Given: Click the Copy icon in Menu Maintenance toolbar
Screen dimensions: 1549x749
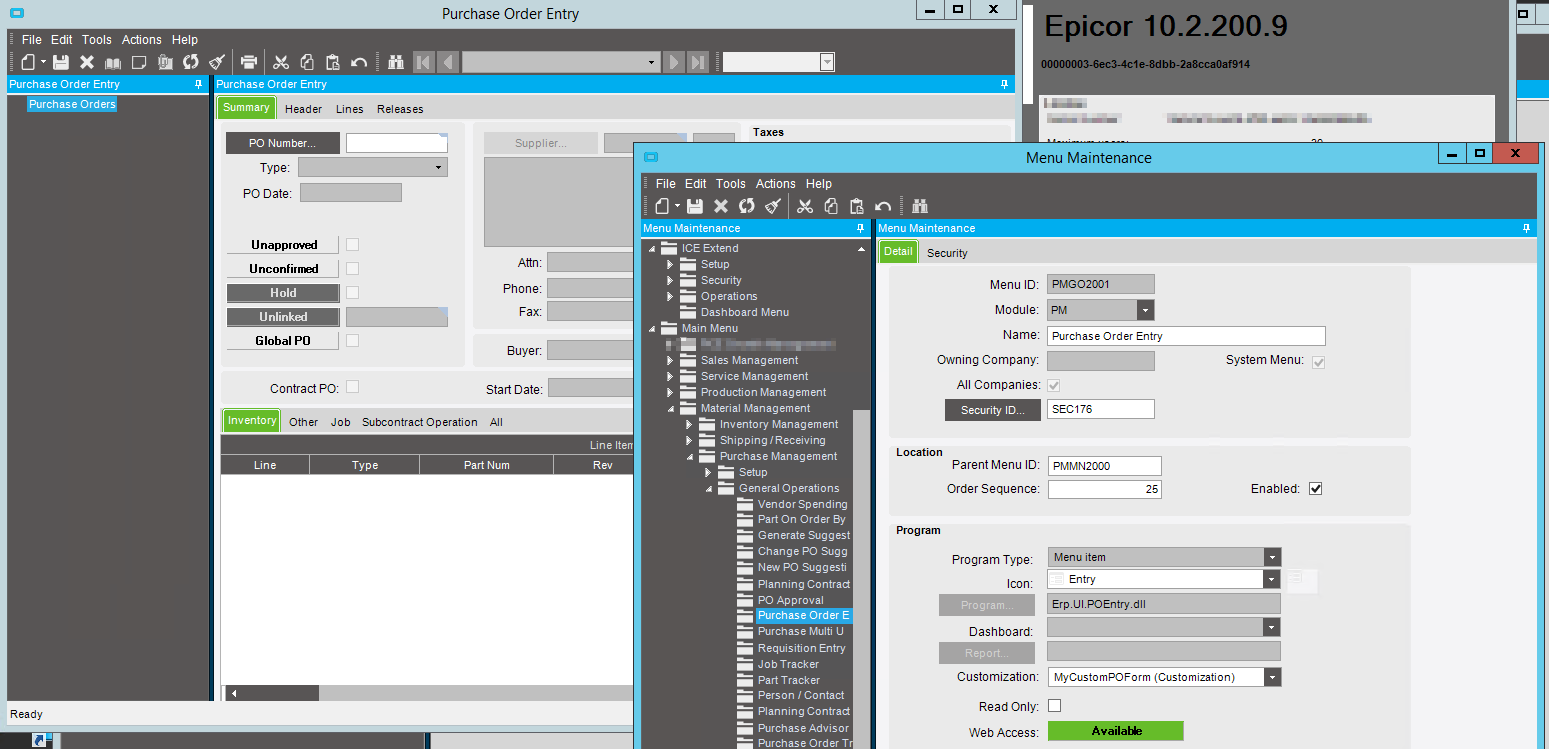Looking at the screenshot, I should (831, 206).
